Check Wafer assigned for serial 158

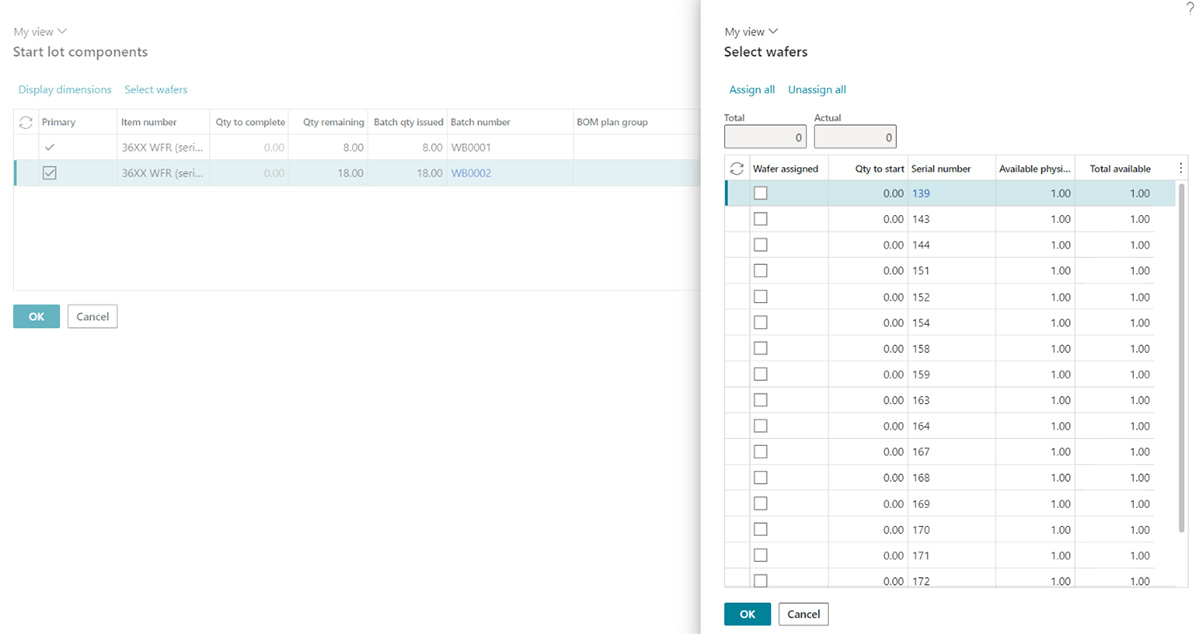tap(761, 349)
